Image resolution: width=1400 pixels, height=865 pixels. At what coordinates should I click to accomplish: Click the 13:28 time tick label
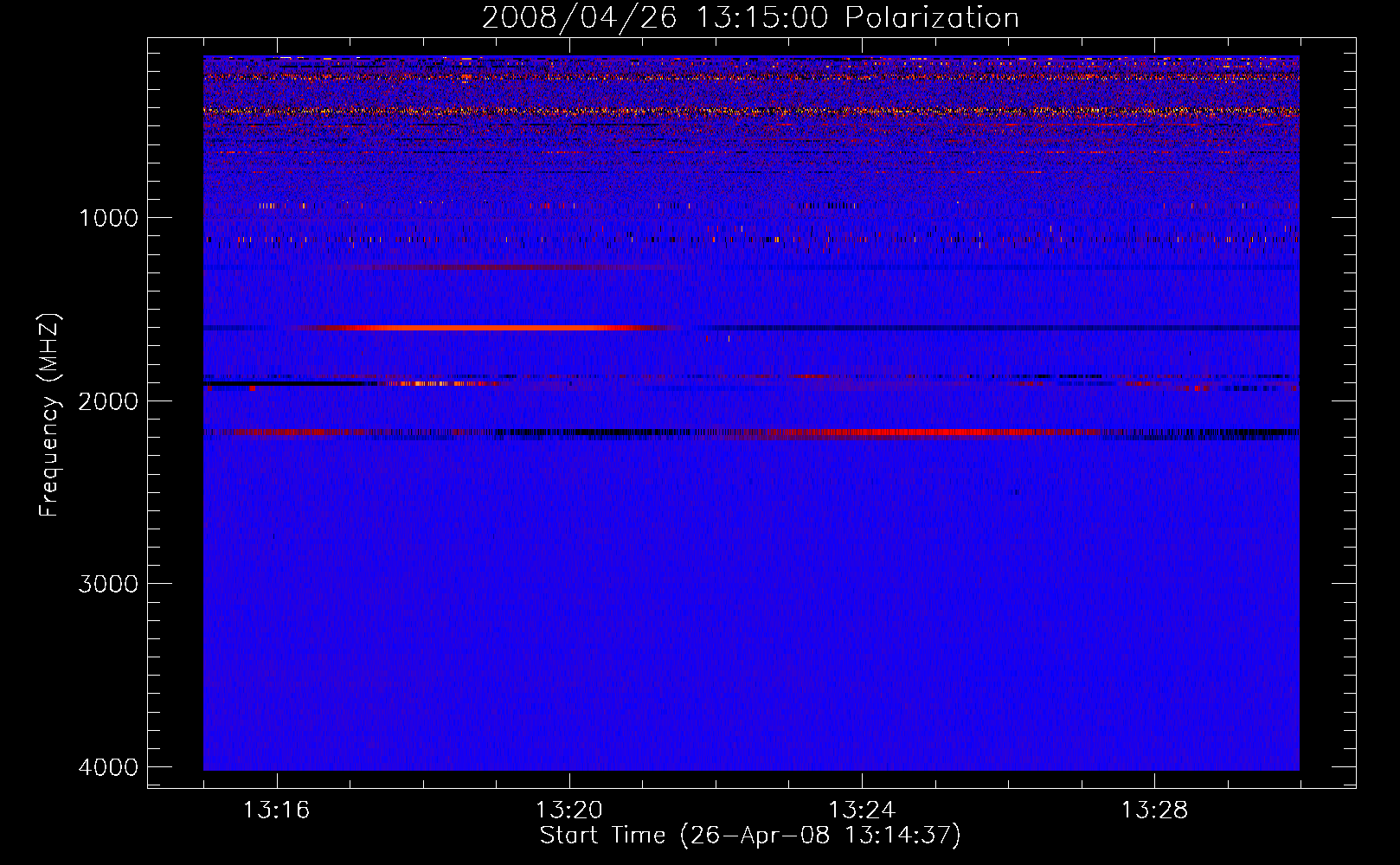click(x=1154, y=811)
